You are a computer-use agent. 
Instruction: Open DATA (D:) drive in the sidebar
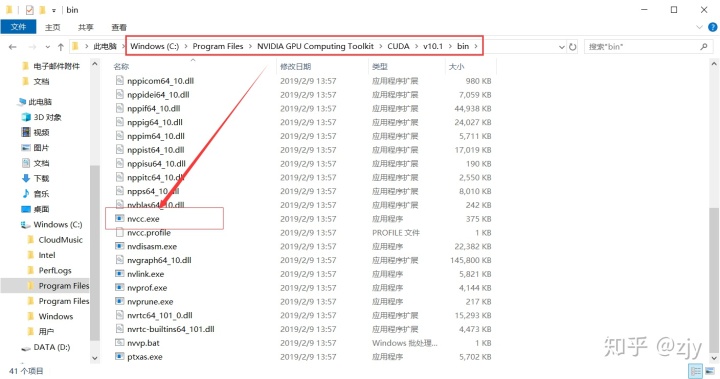[51, 347]
